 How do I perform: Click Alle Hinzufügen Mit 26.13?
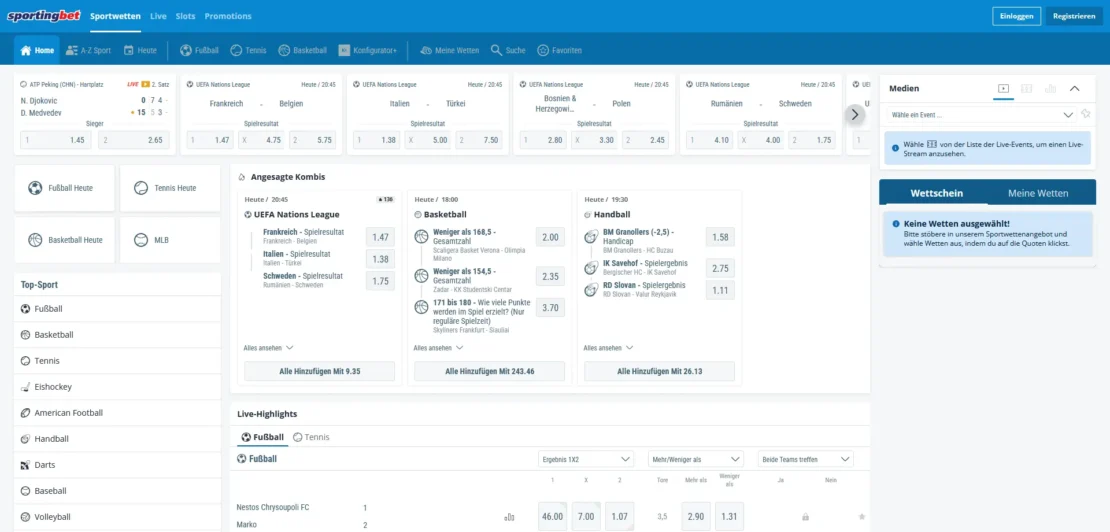(x=659, y=371)
